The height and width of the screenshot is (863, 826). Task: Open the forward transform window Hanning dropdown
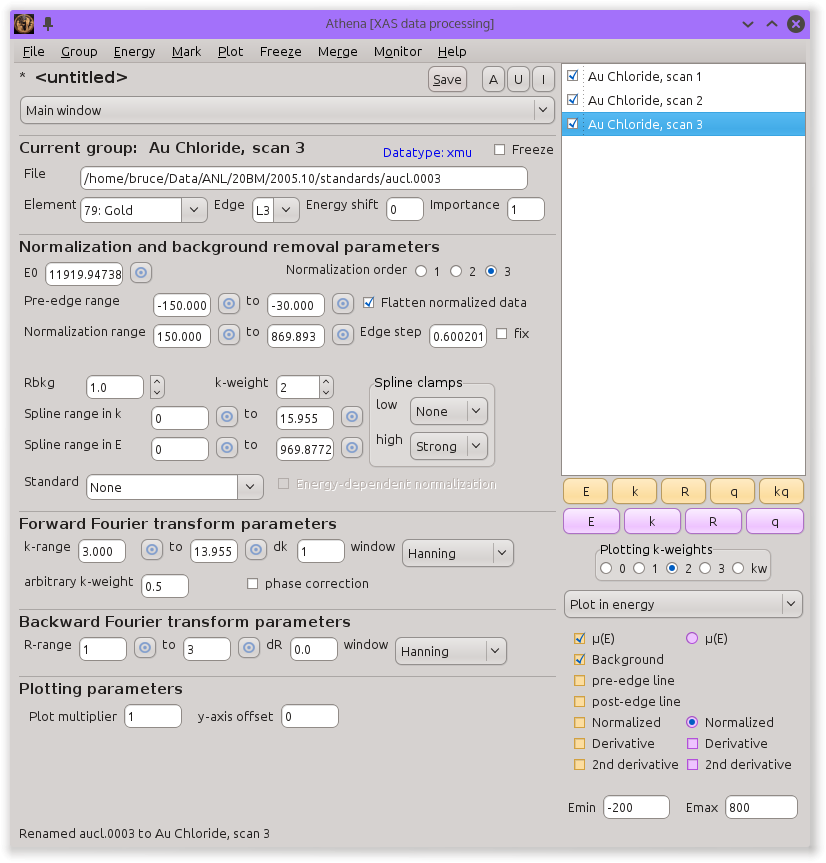coord(458,553)
